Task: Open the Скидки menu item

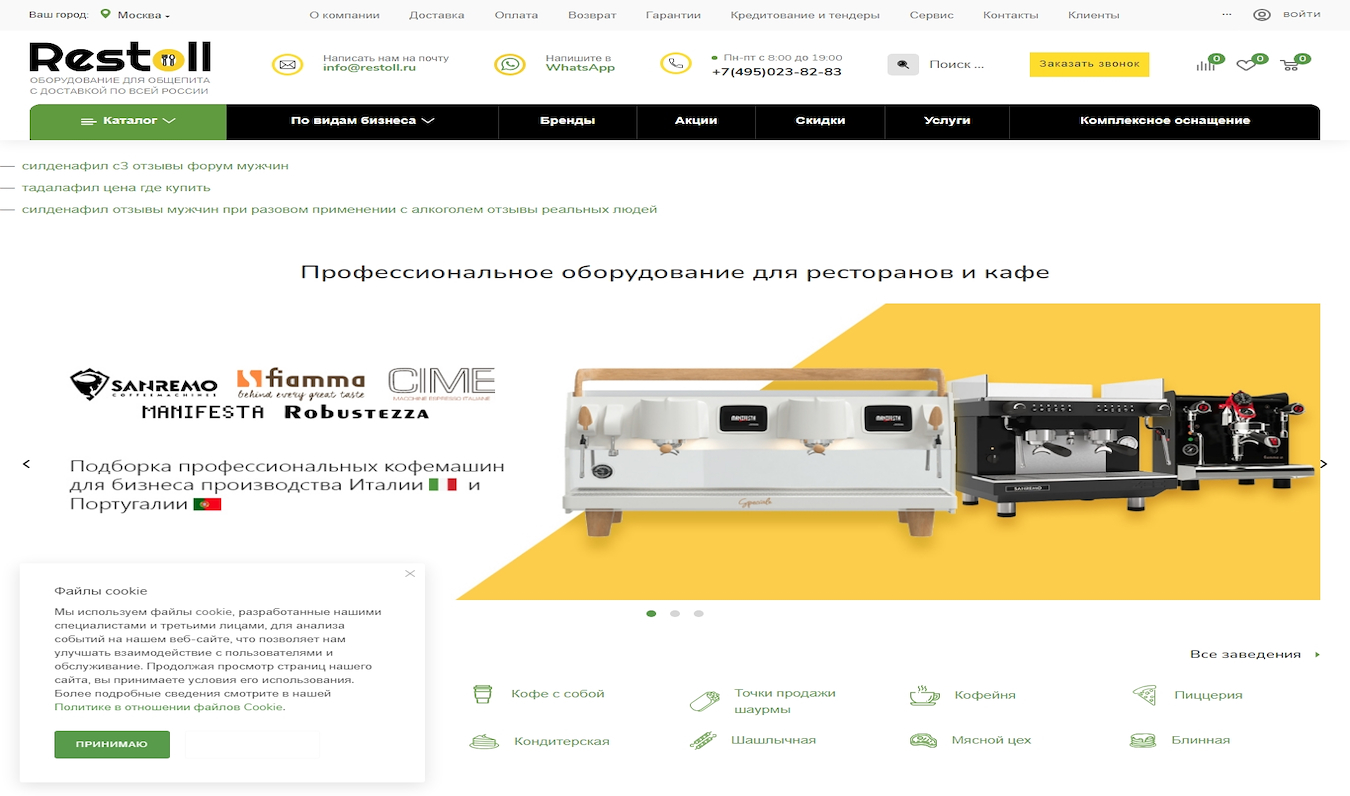Action: (x=820, y=121)
